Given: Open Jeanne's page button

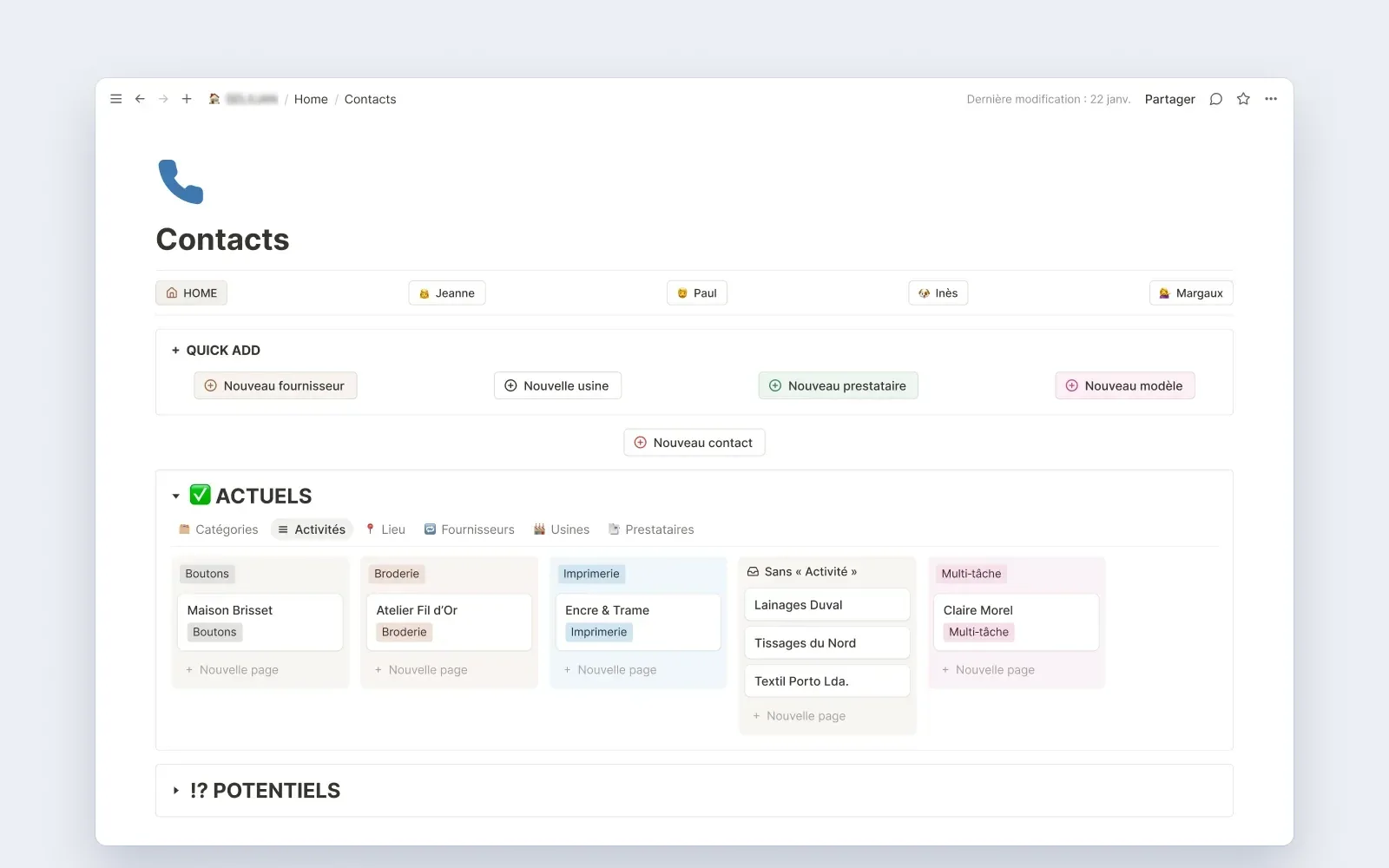Looking at the screenshot, I should (447, 293).
